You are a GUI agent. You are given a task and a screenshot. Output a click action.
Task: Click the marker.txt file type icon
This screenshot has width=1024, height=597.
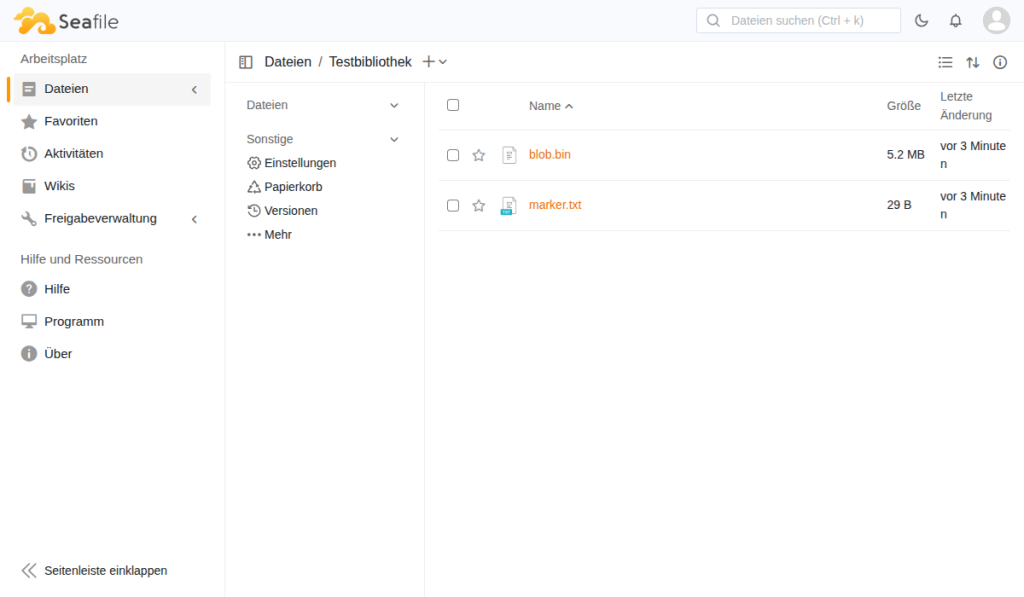click(x=509, y=206)
